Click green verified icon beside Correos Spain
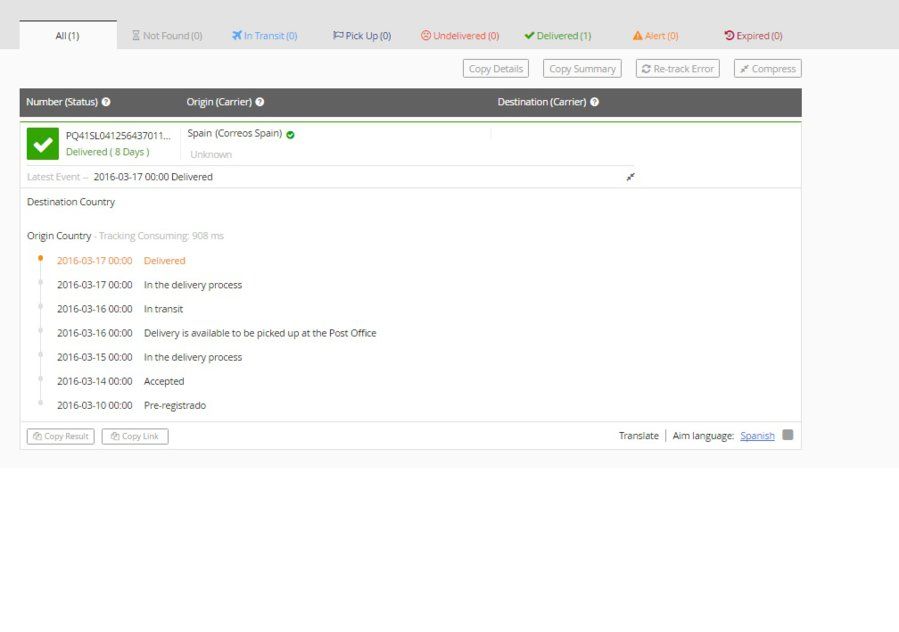Viewport: 899px width, 632px height. click(x=290, y=135)
